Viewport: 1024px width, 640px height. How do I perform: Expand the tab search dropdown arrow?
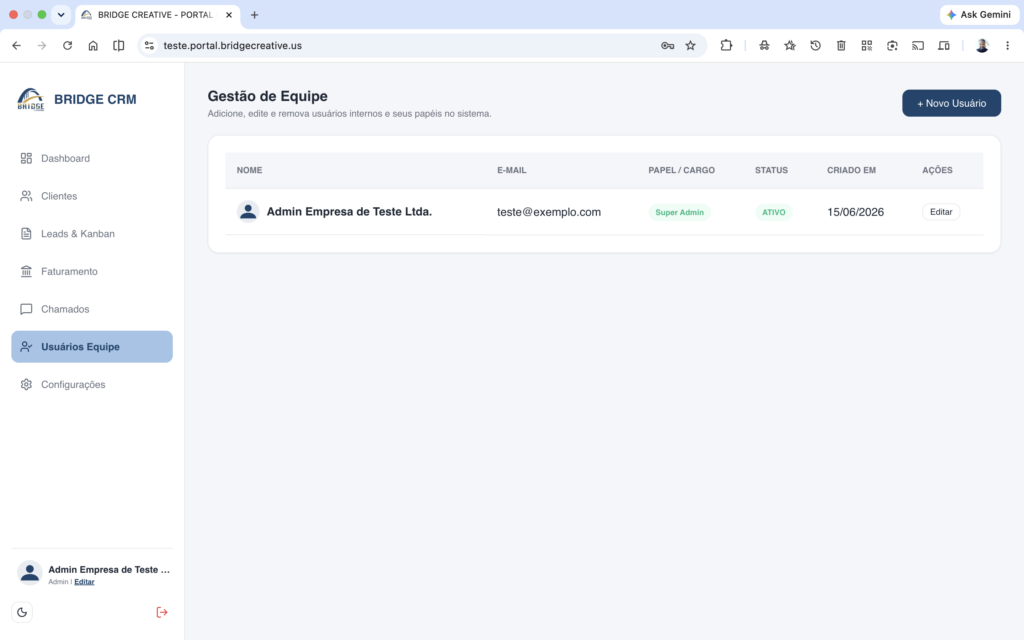click(61, 14)
